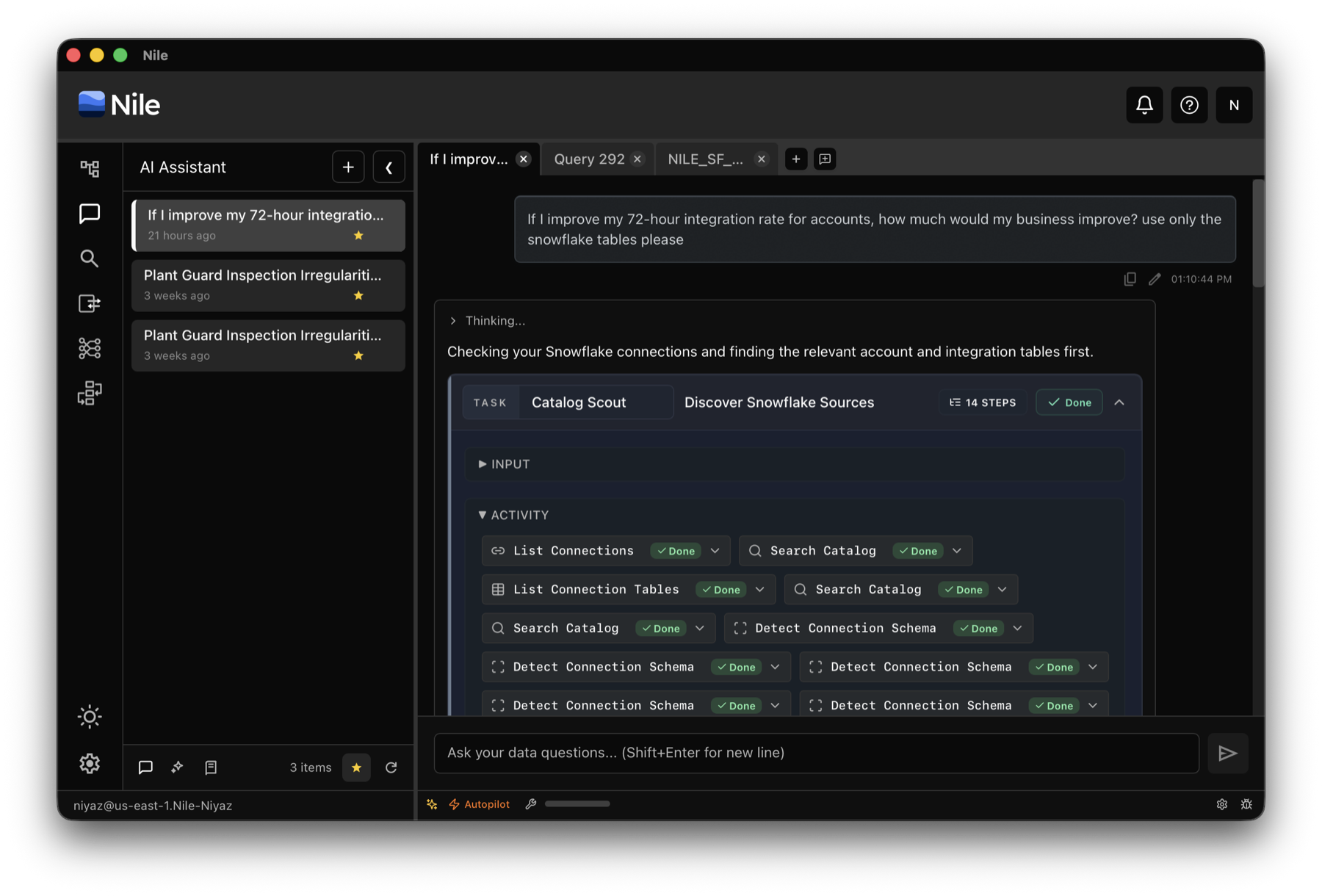Click the 14 STEPS badge
1322x896 pixels.
tap(983, 402)
